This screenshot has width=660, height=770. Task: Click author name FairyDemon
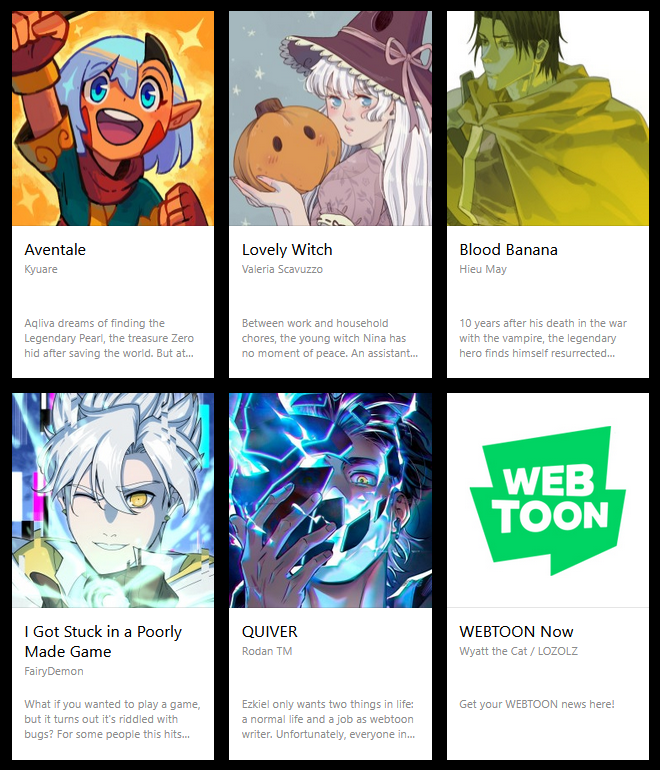click(54, 671)
